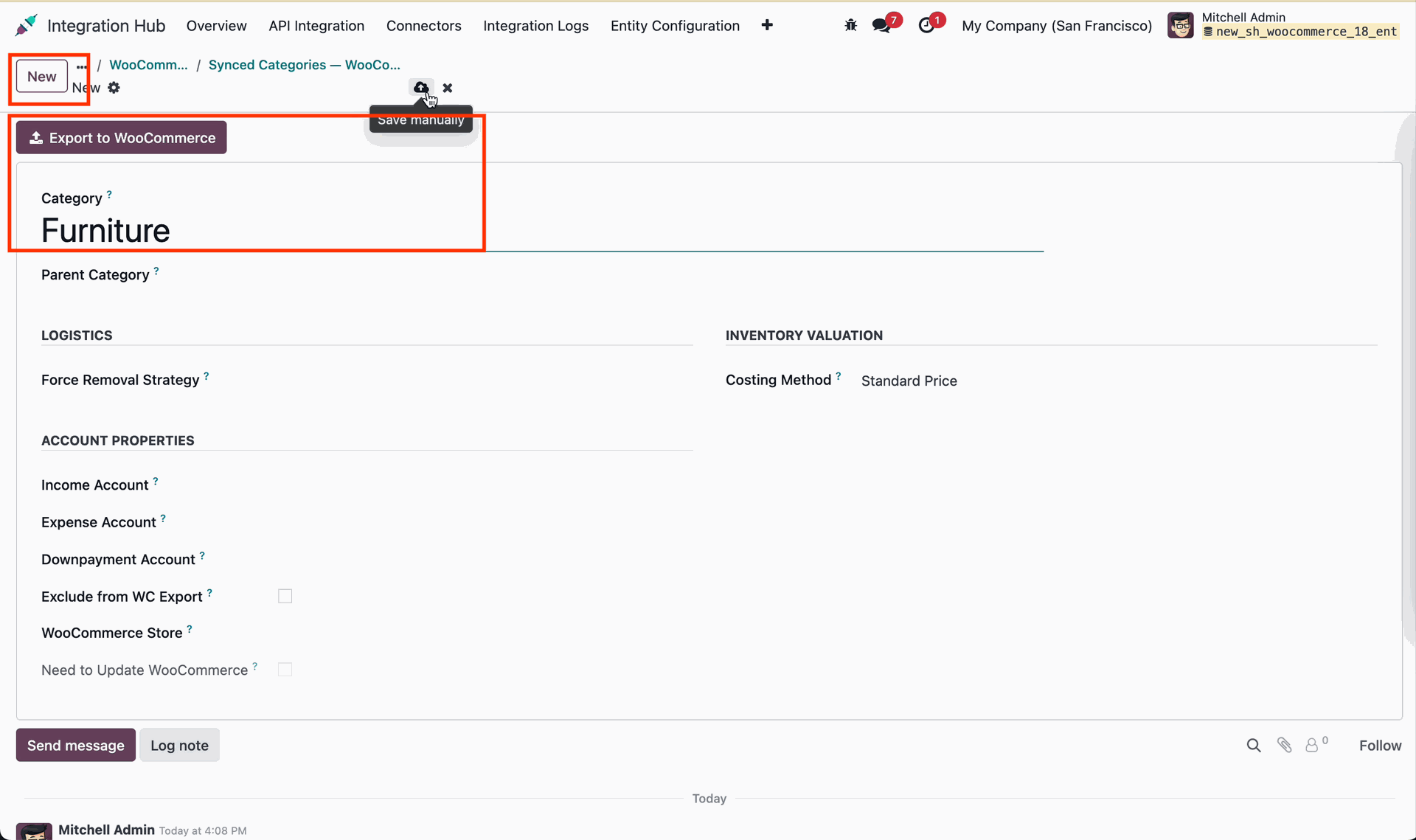Image resolution: width=1416 pixels, height=840 pixels.
Task: Open the activities clock icon
Action: pyautogui.click(x=926, y=25)
